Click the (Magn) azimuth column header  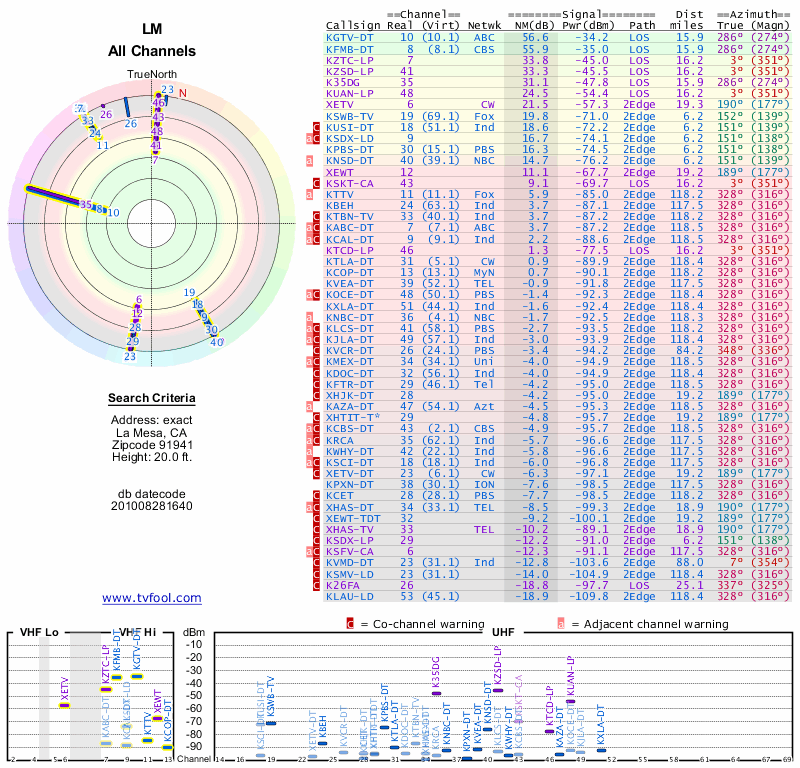tap(770, 26)
